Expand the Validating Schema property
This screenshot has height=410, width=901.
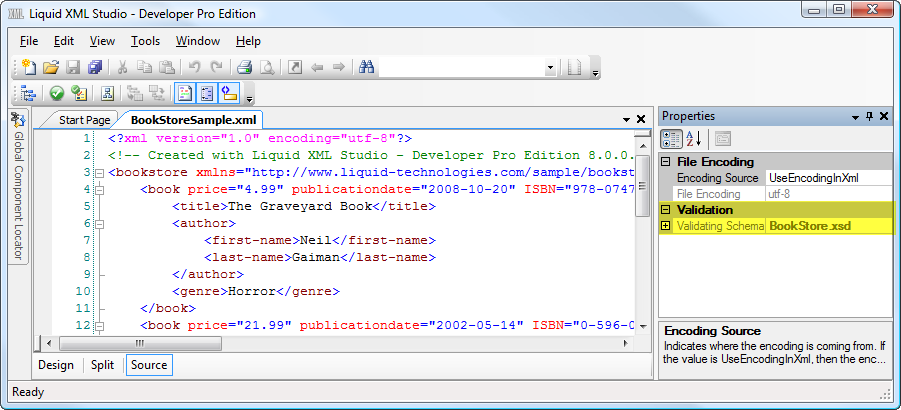coord(665,226)
